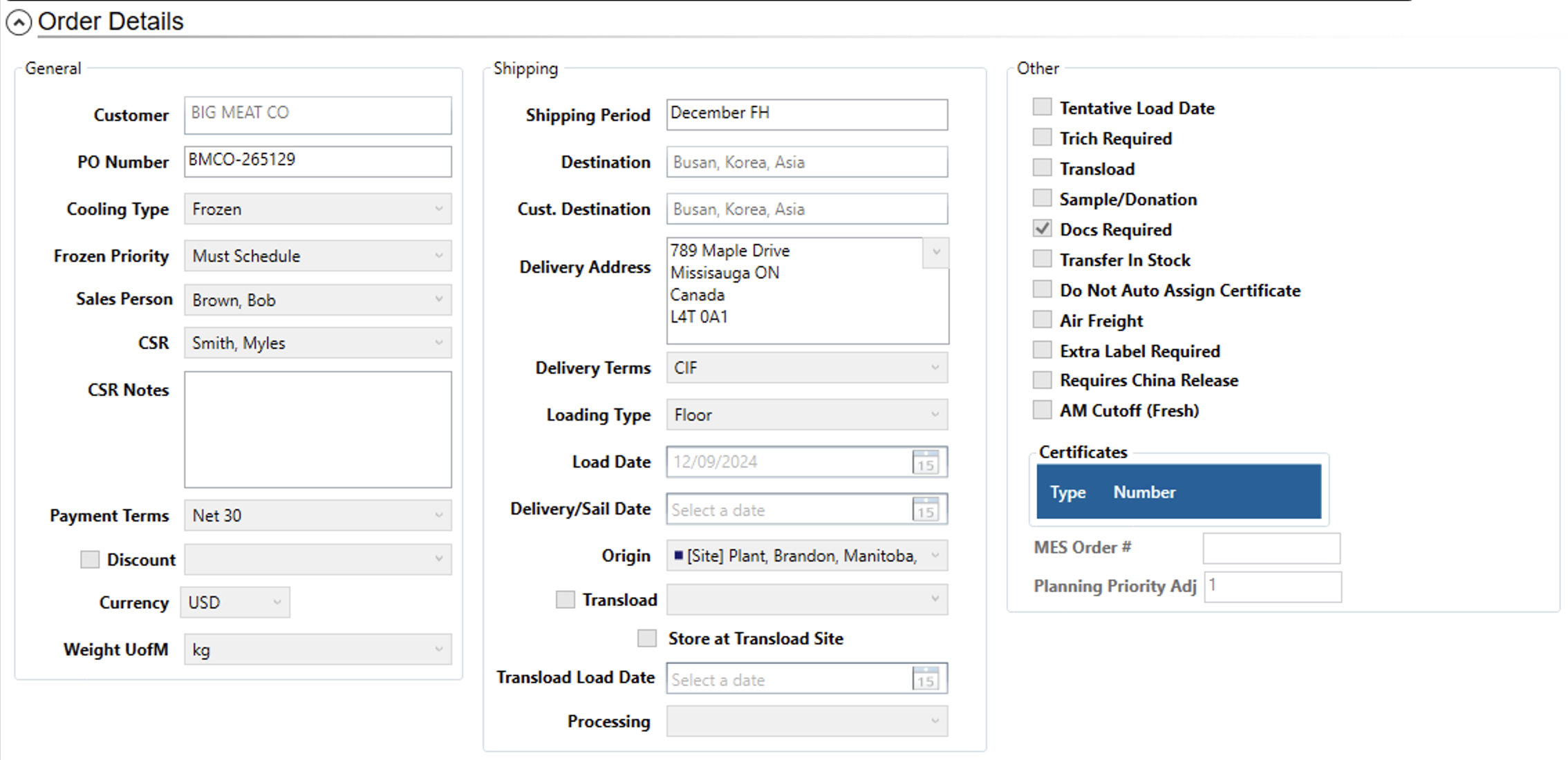Click the Number column header in Certificates
The image size is (1568, 760).
(1144, 492)
